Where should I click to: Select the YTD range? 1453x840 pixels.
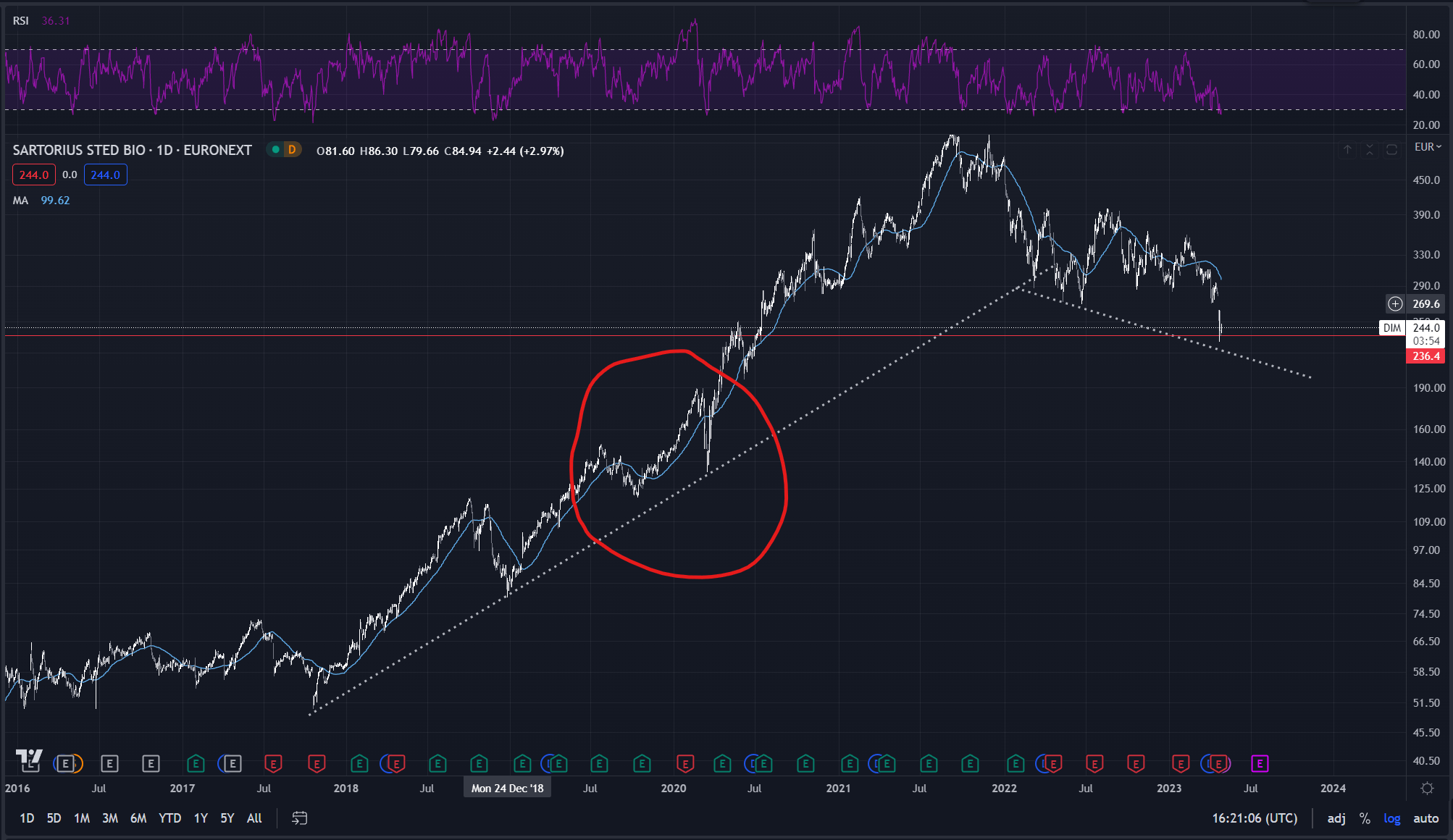click(x=169, y=818)
